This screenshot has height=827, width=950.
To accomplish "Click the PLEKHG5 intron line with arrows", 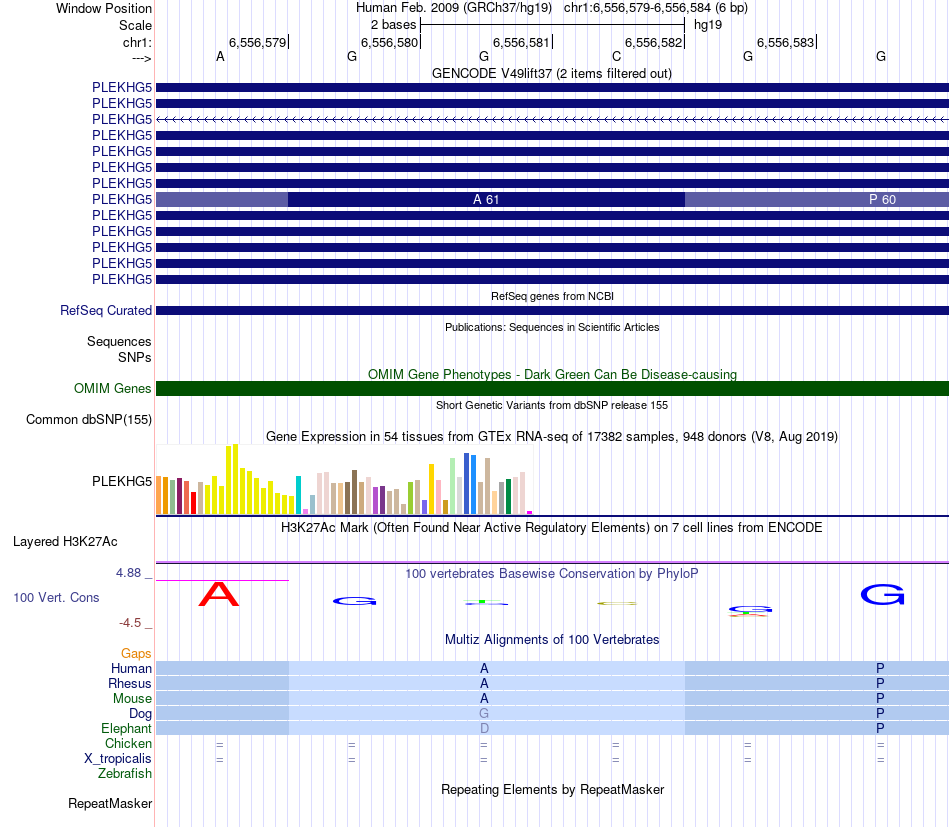I will pos(552,119).
